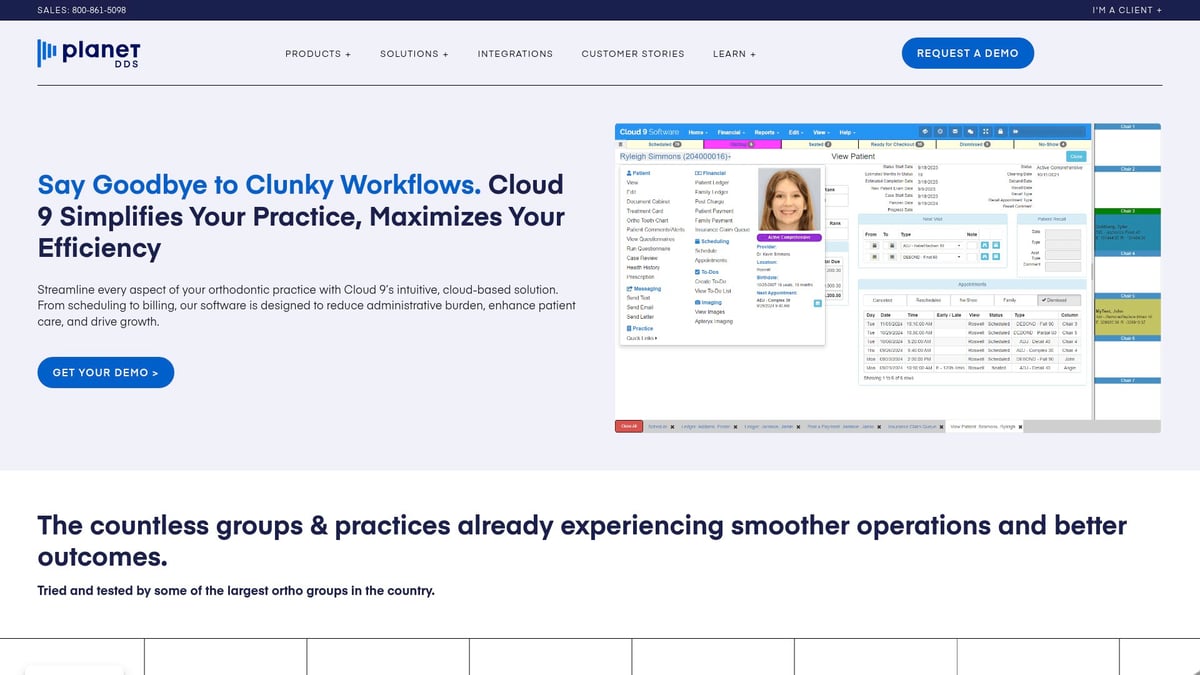Toggle the Canceled appointments filter
The image size is (1200, 675).
pyautogui.click(x=883, y=299)
